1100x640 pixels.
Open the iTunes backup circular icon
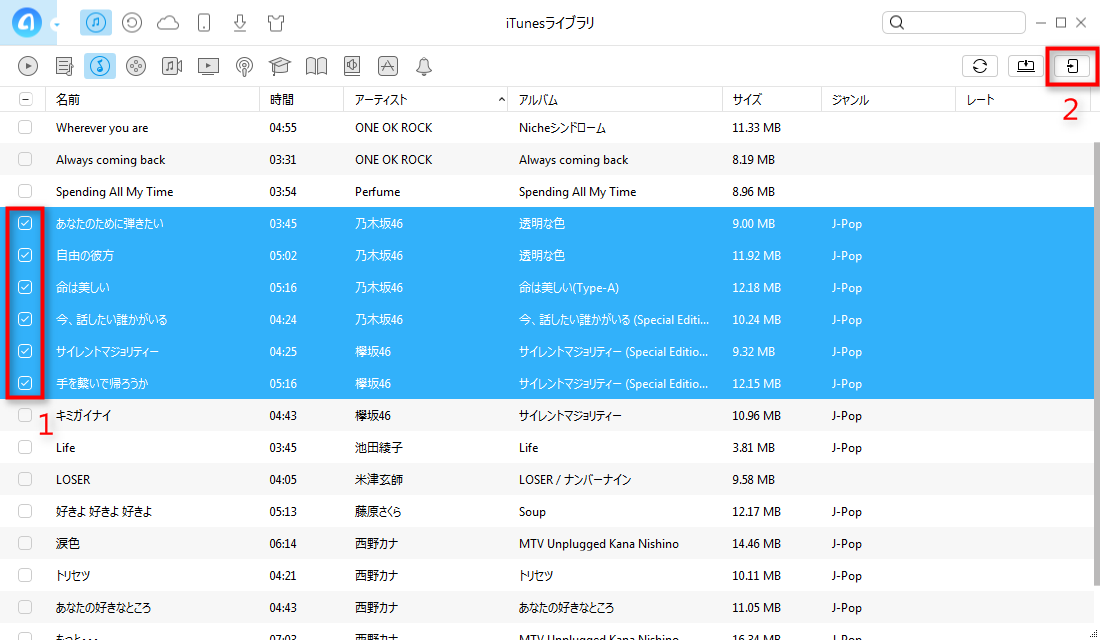[x=132, y=22]
